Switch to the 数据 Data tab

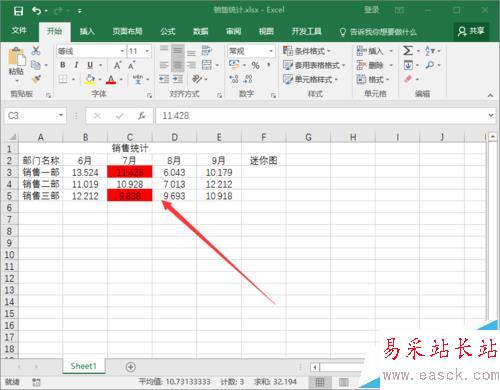(201, 31)
